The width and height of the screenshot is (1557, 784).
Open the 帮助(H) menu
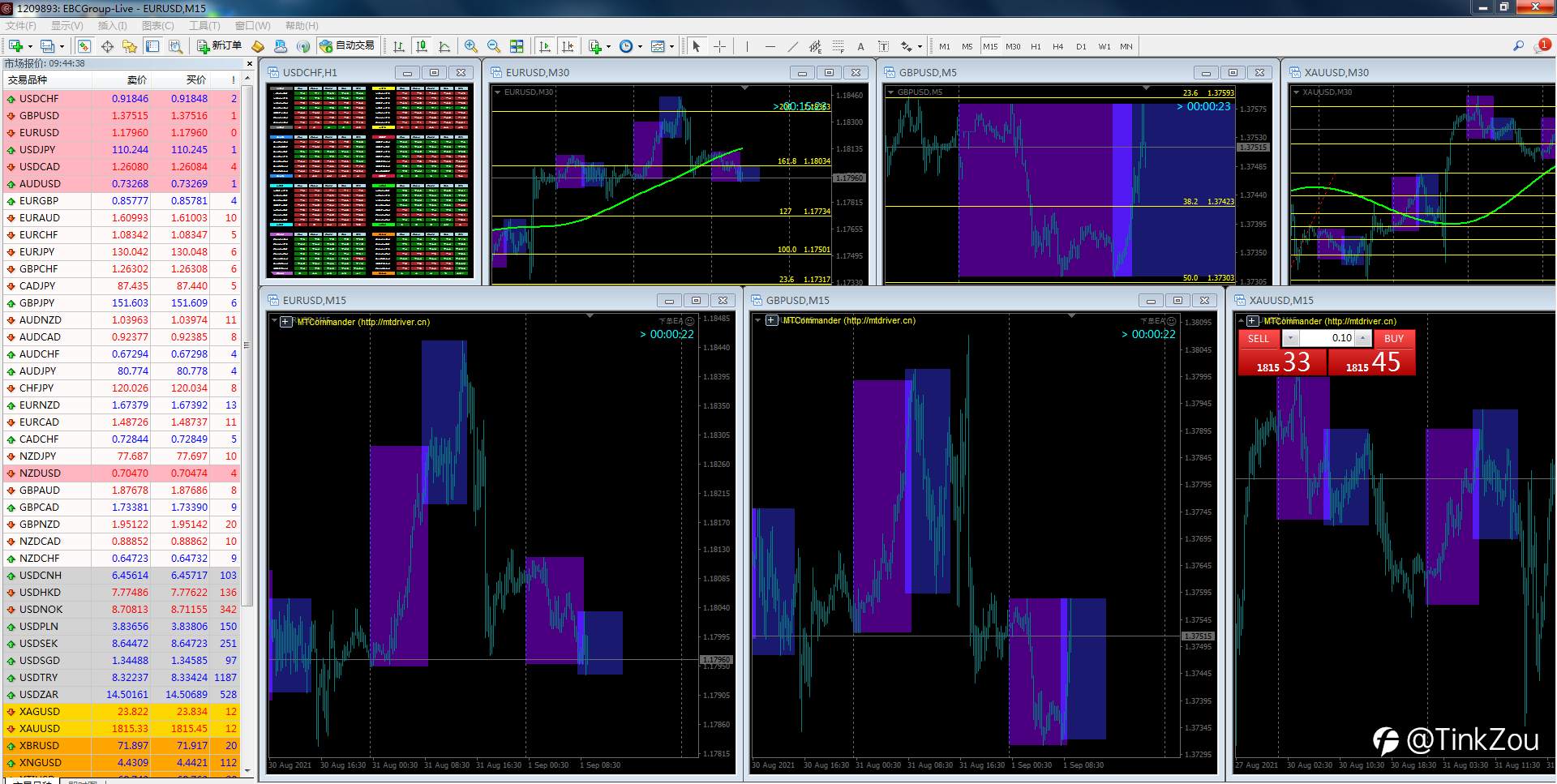[x=302, y=26]
